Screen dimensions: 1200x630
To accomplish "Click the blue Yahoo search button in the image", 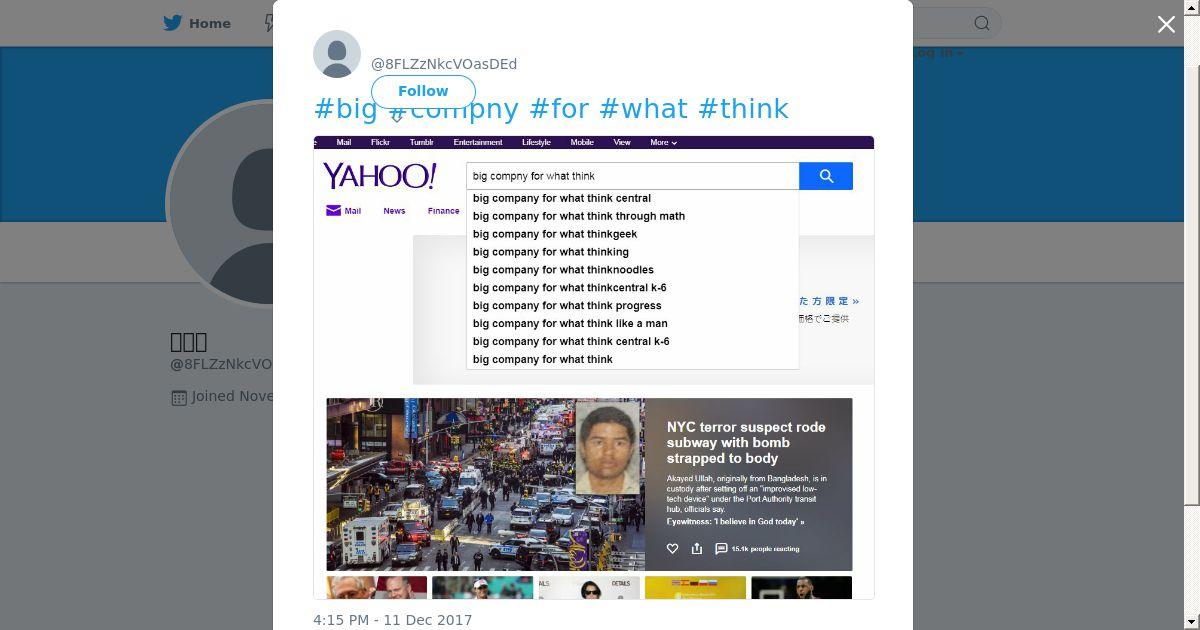I will pyautogui.click(x=826, y=176).
